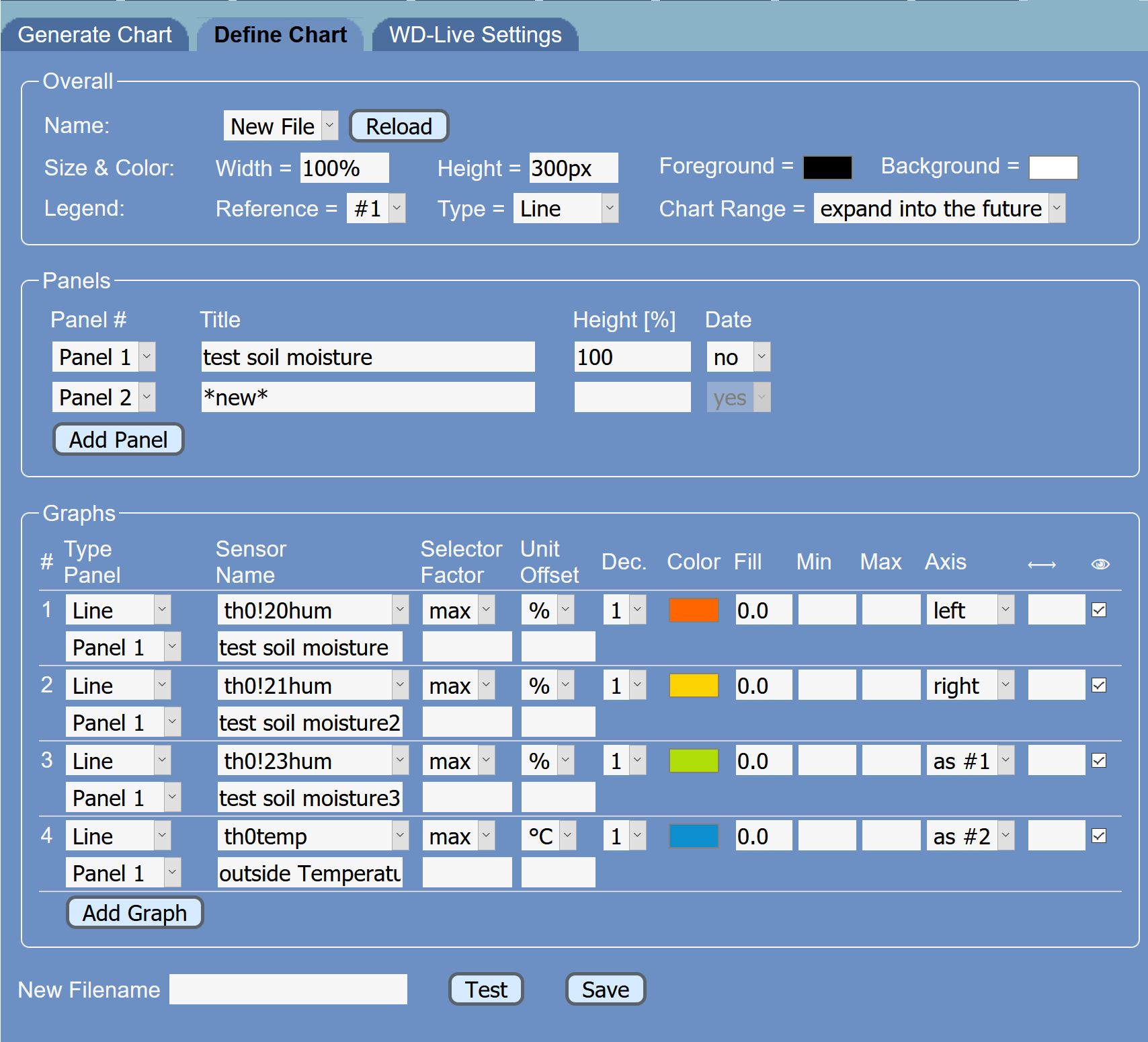Pick the orange color swatch of graph 1

(694, 610)
